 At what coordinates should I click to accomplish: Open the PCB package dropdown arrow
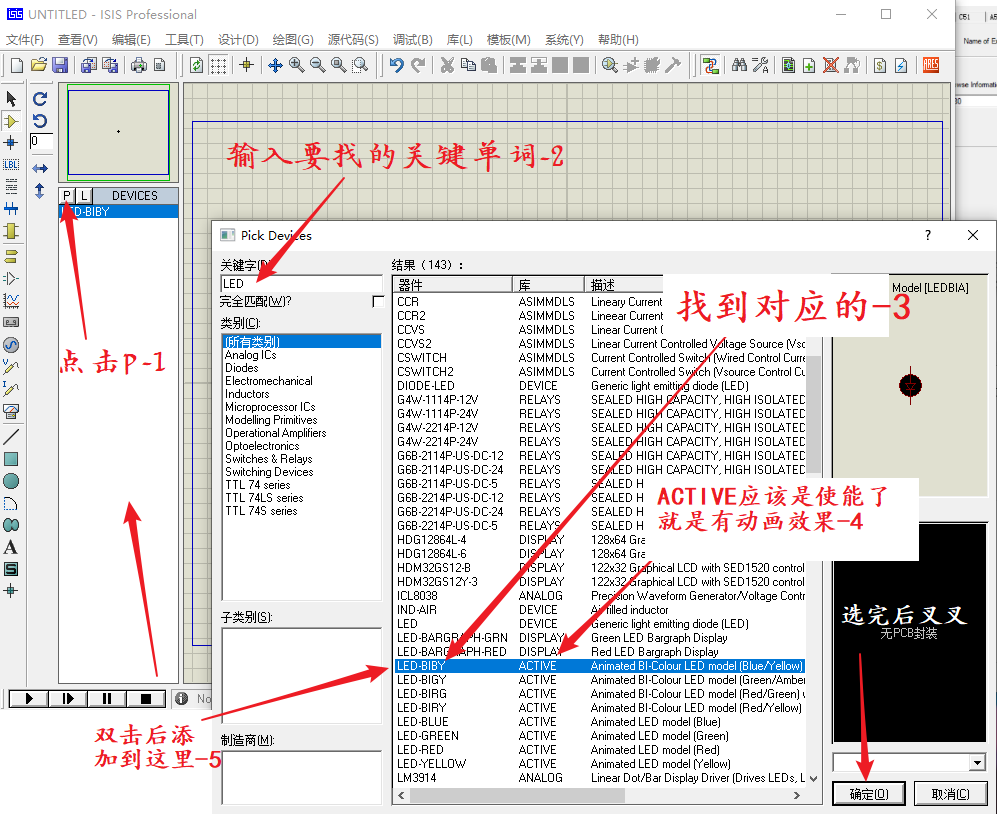977,762
